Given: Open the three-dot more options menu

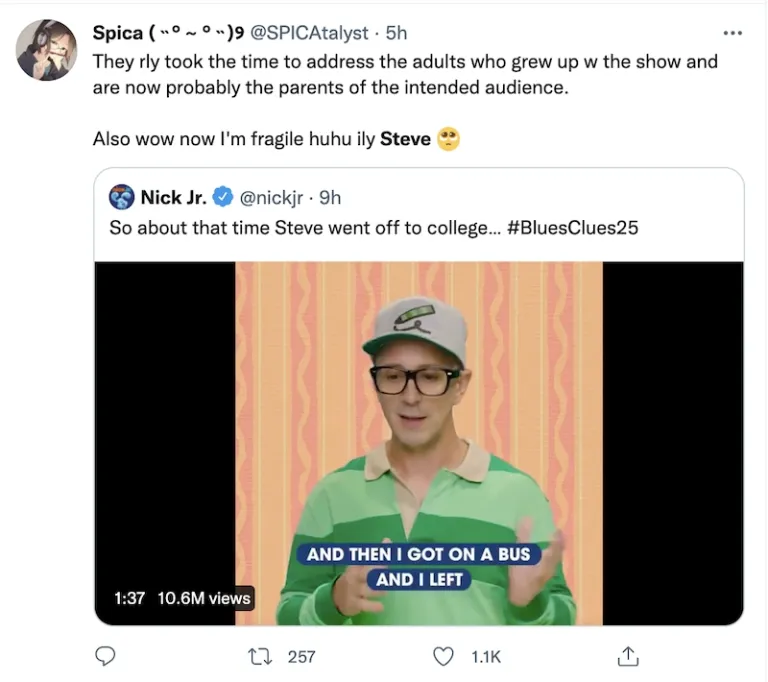Looking at the screenshot, I should pos(733,33).
